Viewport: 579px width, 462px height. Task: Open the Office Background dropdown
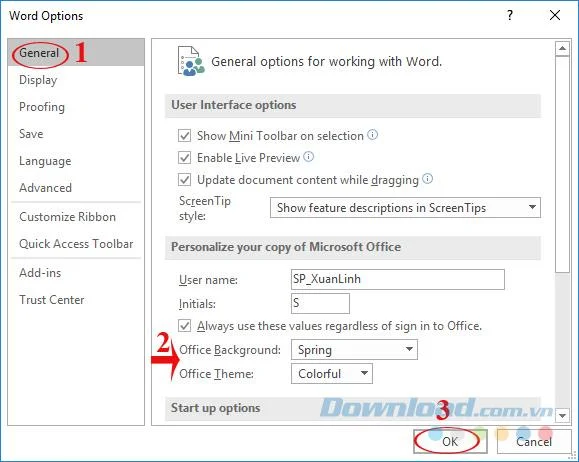click(354, 350)
